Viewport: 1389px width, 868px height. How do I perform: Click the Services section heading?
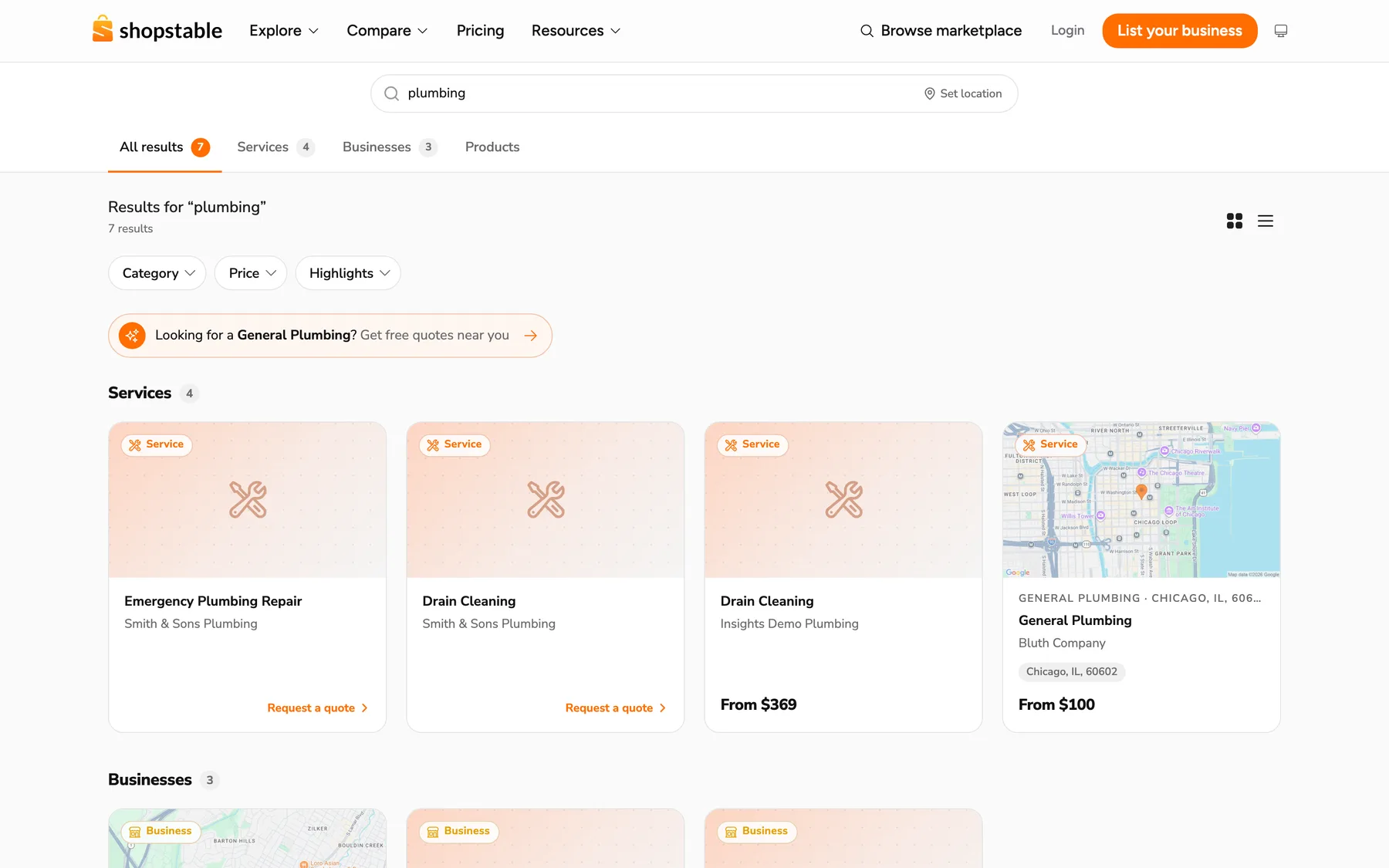[x=140, y=393]
